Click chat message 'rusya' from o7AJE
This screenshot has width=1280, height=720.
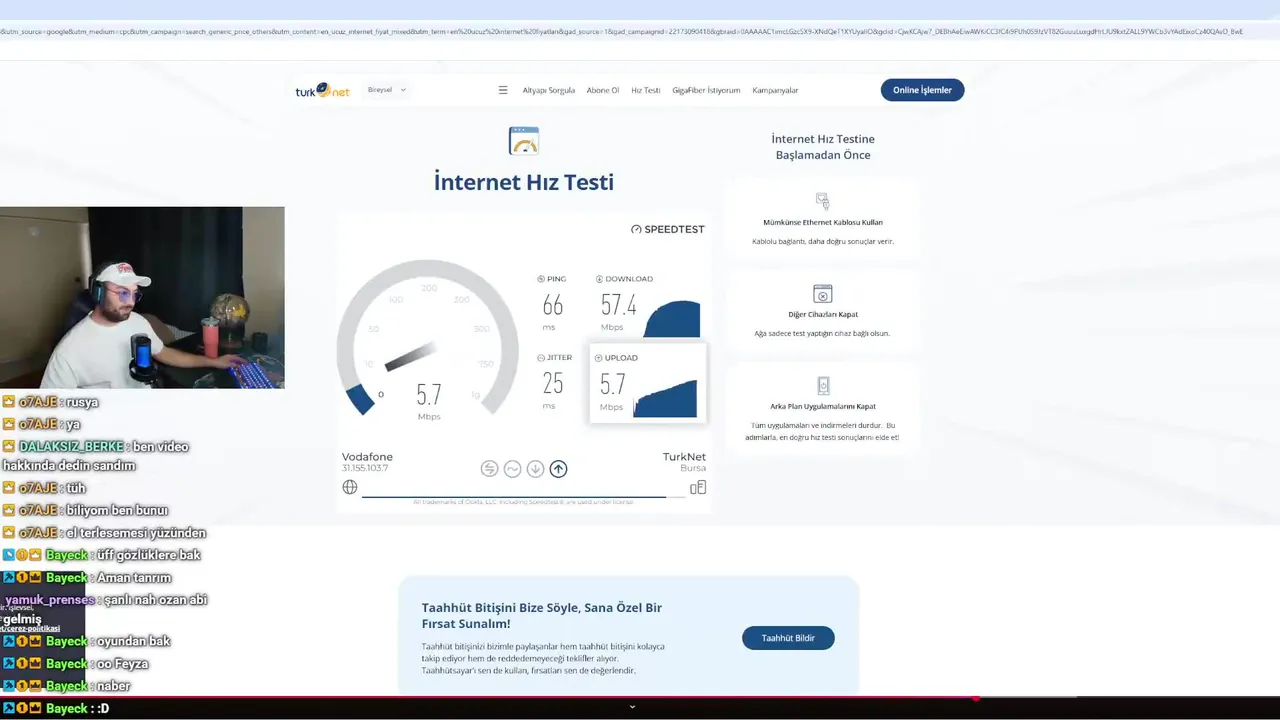point(82,402)
